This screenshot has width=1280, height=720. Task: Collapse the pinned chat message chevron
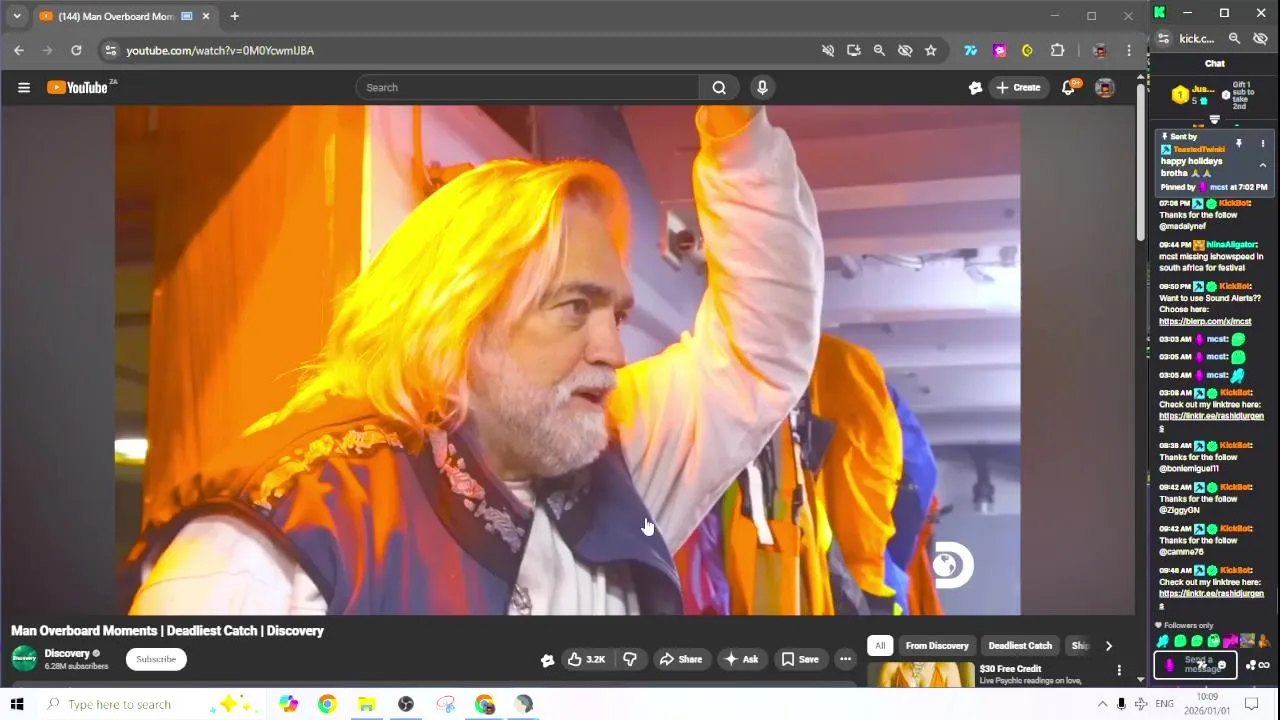(1262, 165)
